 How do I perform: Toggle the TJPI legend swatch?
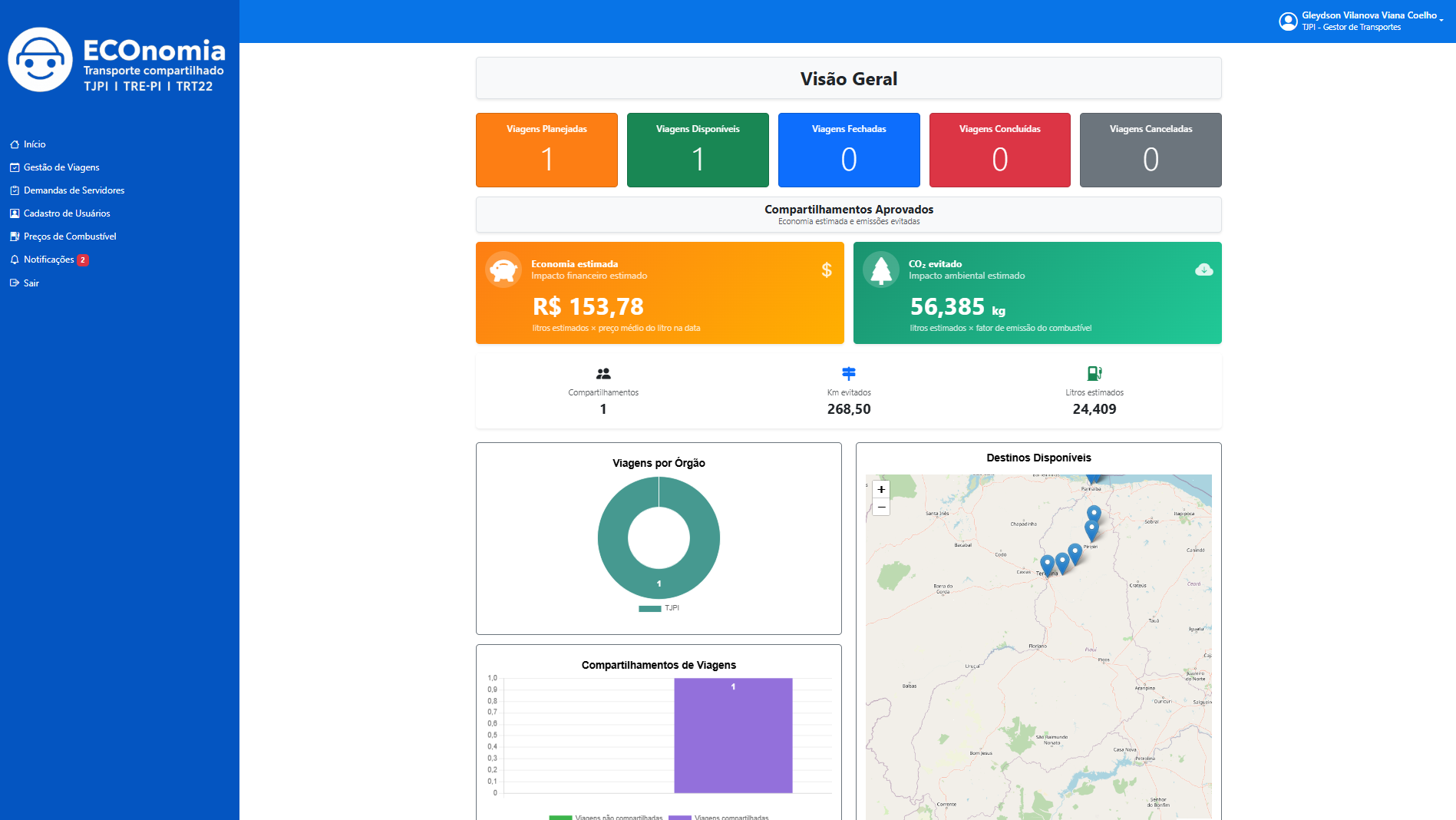650,609
